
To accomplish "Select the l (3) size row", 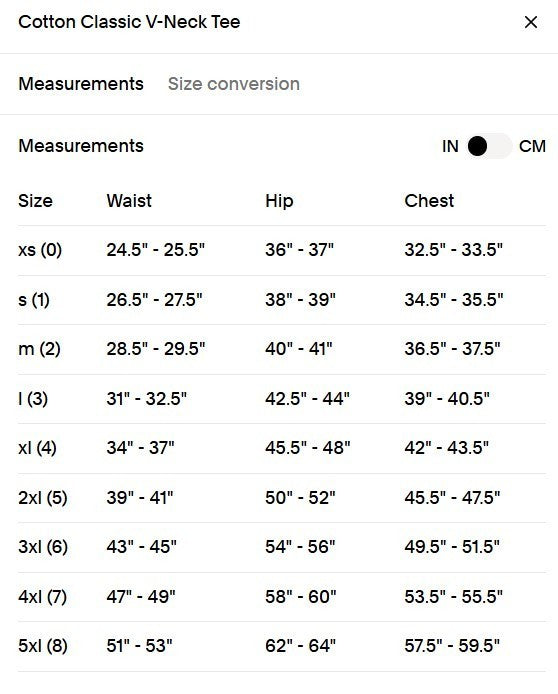I will point(282,399).
